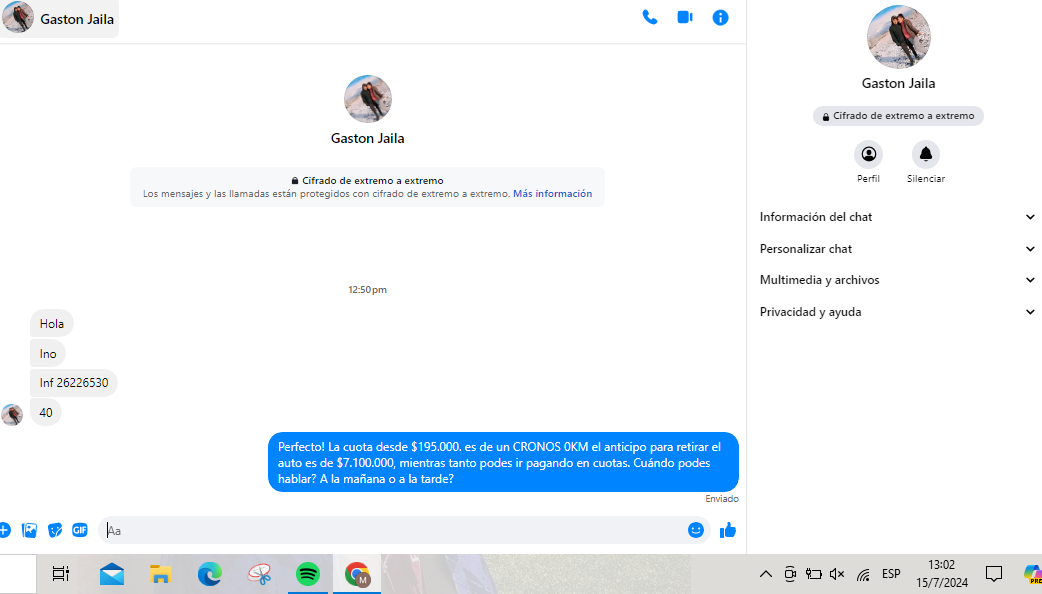1042x594 pixels.
Task: Click the 12:50 pm timestamp
Action: tap(367, 290)
